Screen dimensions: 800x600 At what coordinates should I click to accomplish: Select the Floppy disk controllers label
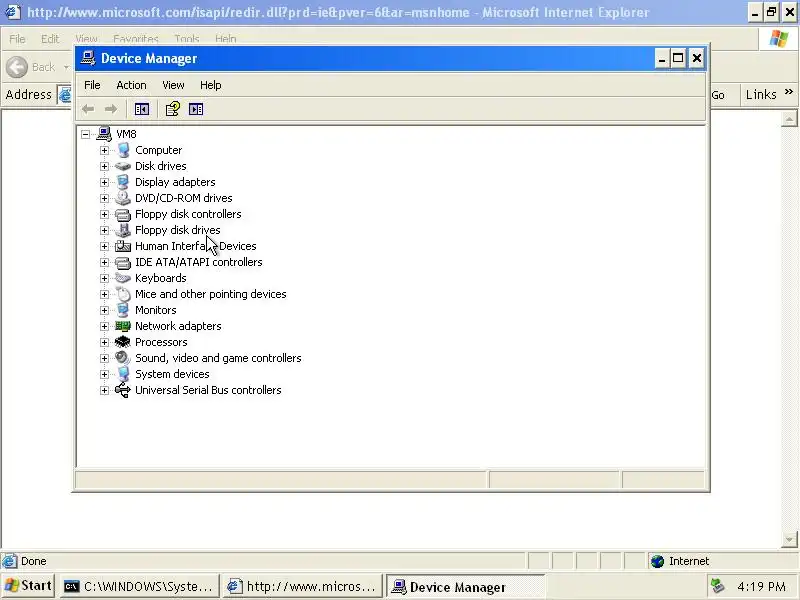point(188,214)
